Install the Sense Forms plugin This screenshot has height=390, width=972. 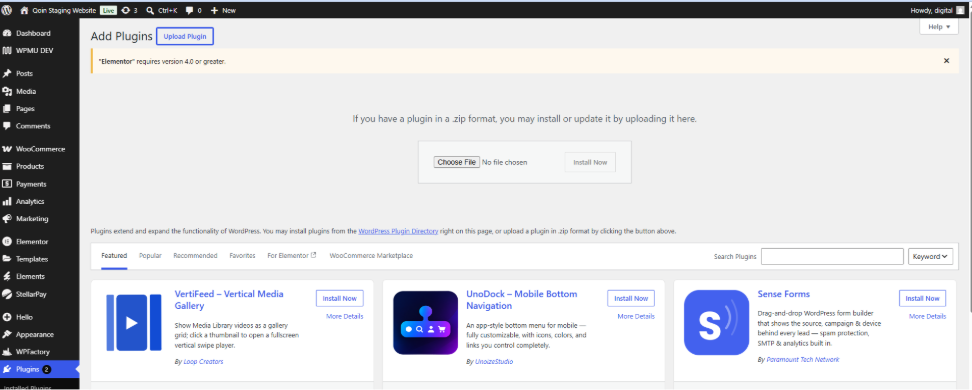click(922, 298)
